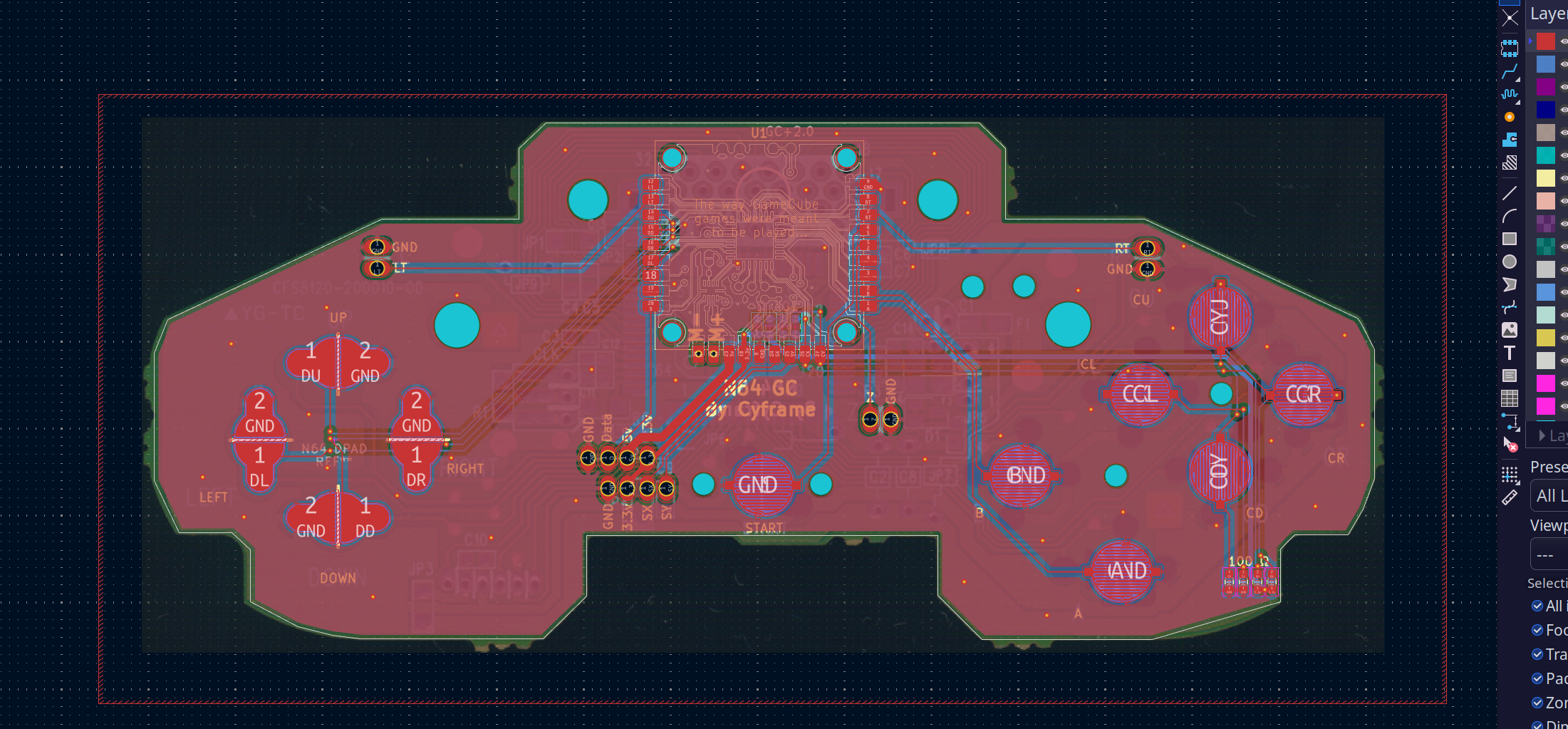Open the Presets dropdown showing All Layers

pyautogui.click(x=1549, y=496)
